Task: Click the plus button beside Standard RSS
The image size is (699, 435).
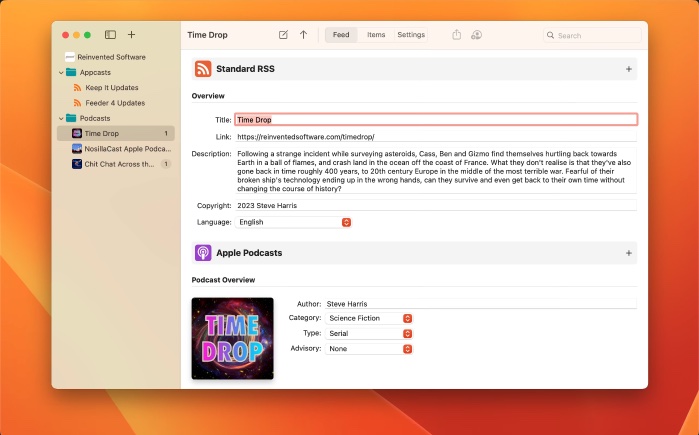Action: point(628,69)
